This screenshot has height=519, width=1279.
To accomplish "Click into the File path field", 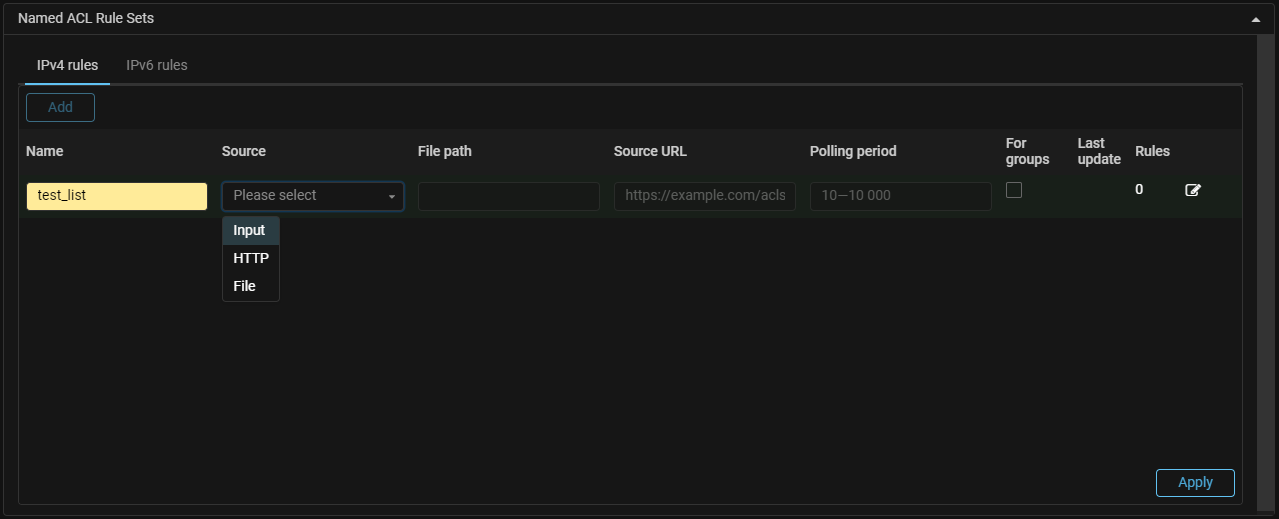I will (508, 196).
